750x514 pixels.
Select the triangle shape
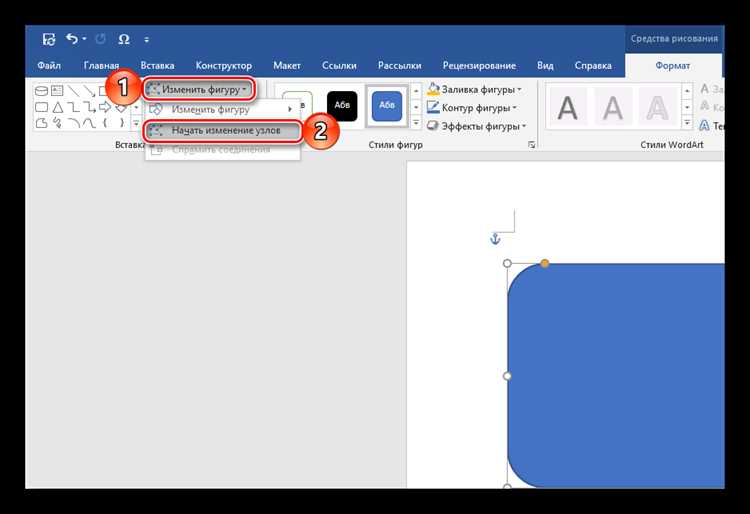57,107
